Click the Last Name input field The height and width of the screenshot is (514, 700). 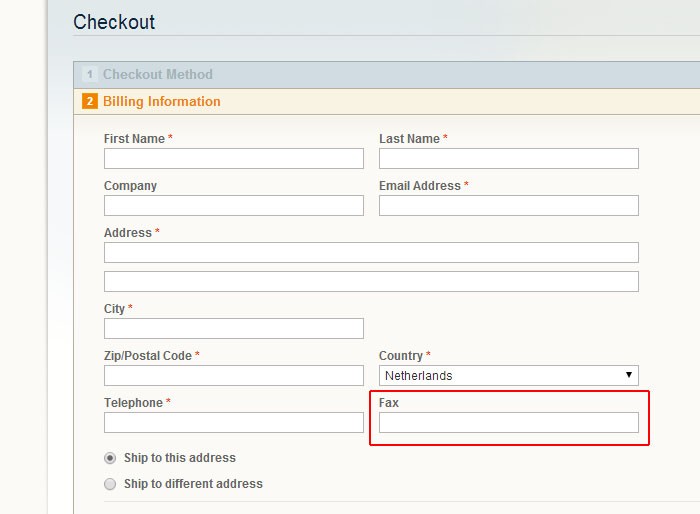click(x=509, y=159)
